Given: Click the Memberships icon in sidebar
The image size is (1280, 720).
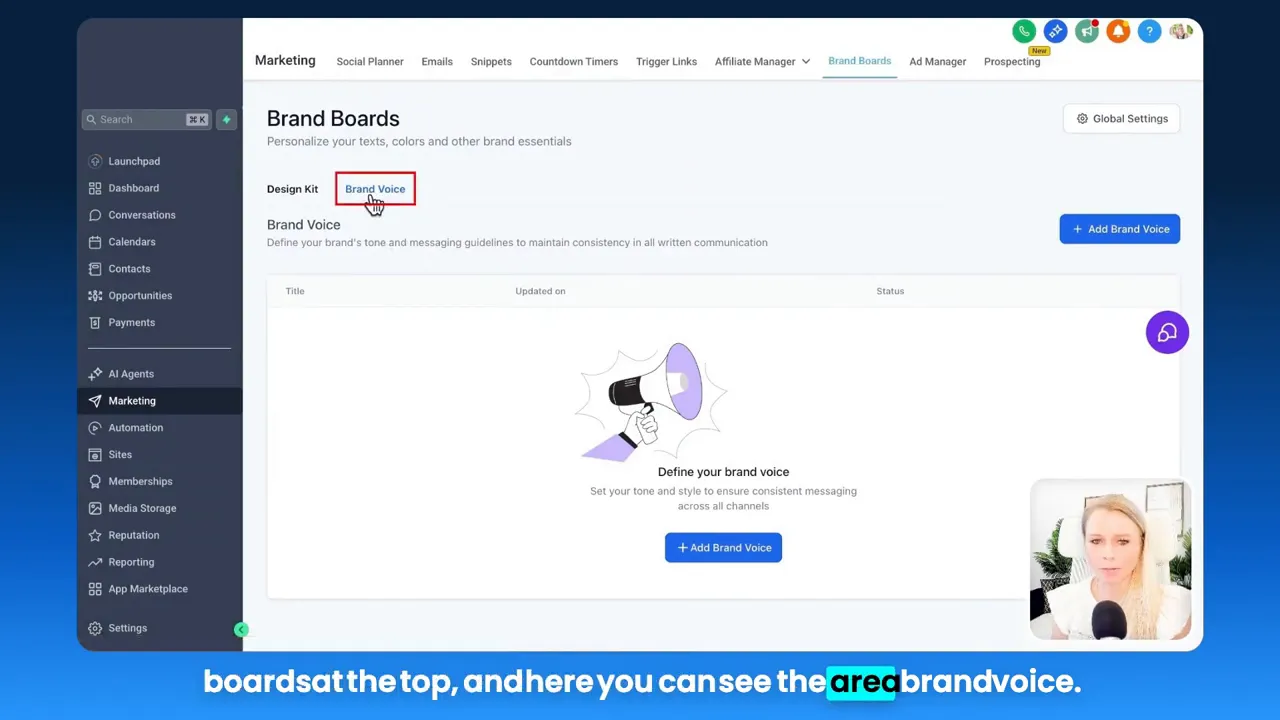Looking at the screenshot, I should tap(95, 482).
